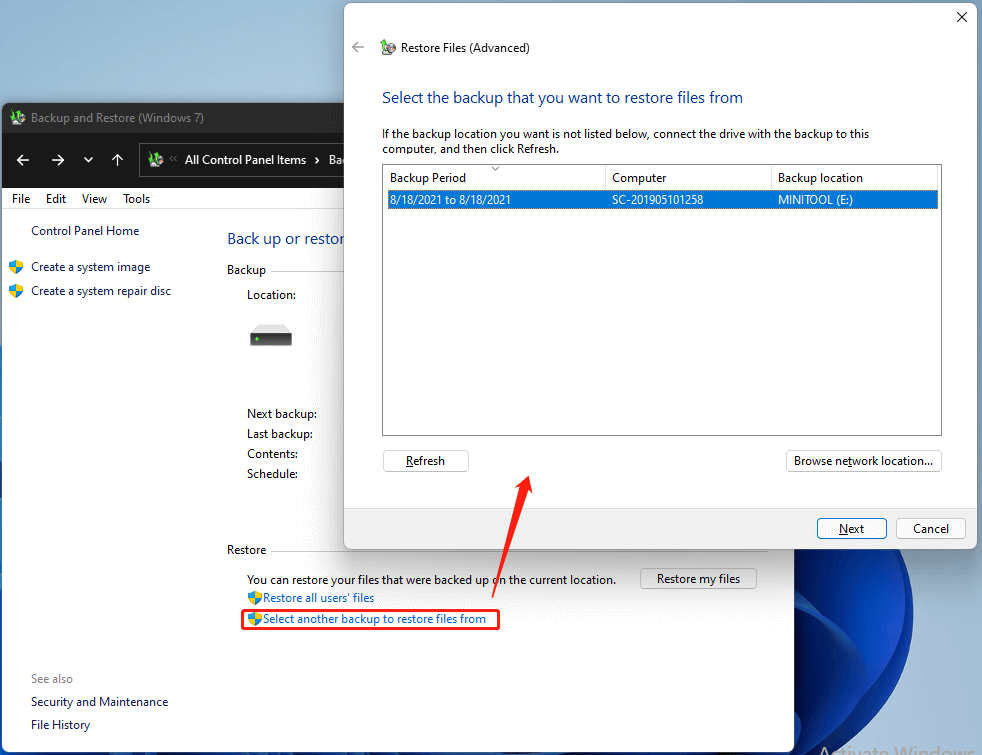Click the Cancel button
This screenshot has height=755, width=982.
pos(931,528)
